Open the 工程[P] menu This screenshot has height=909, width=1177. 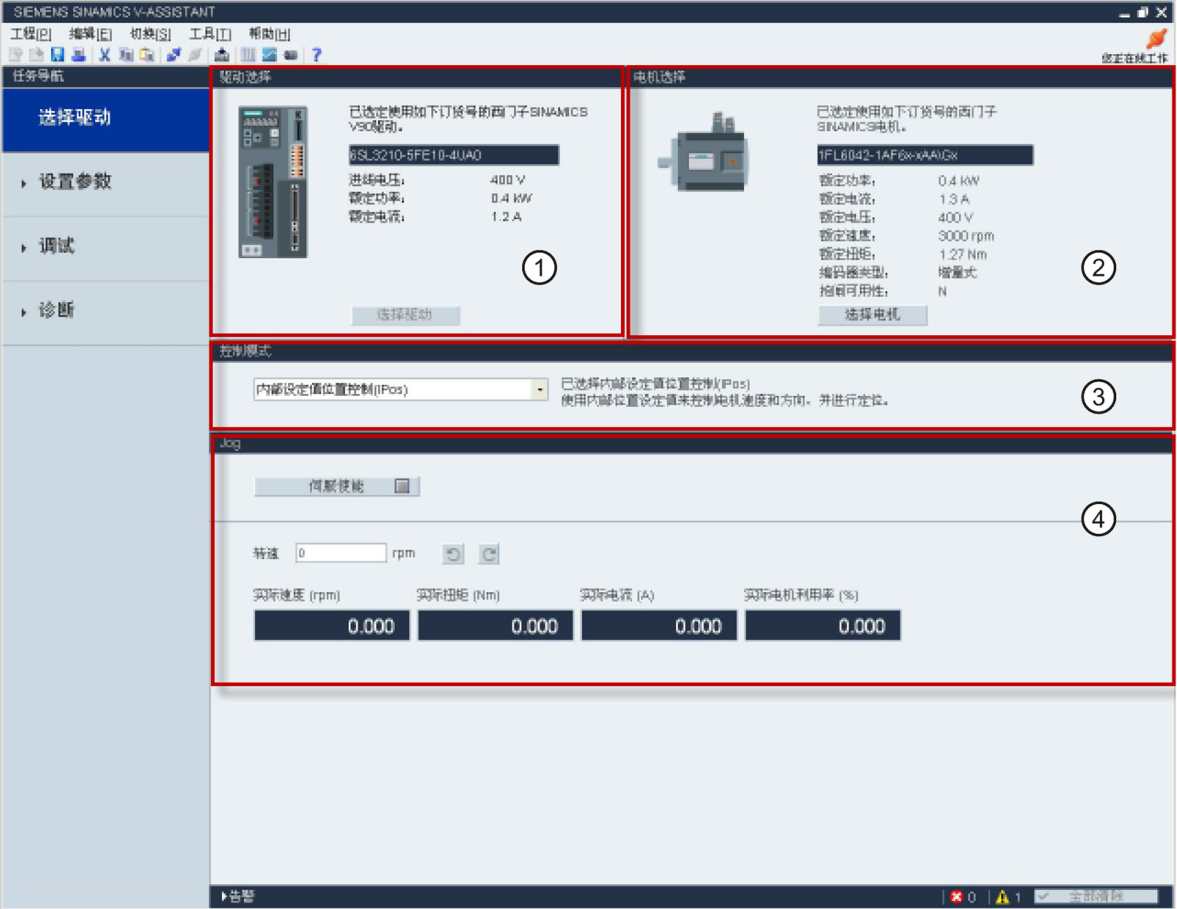[31, 34]
